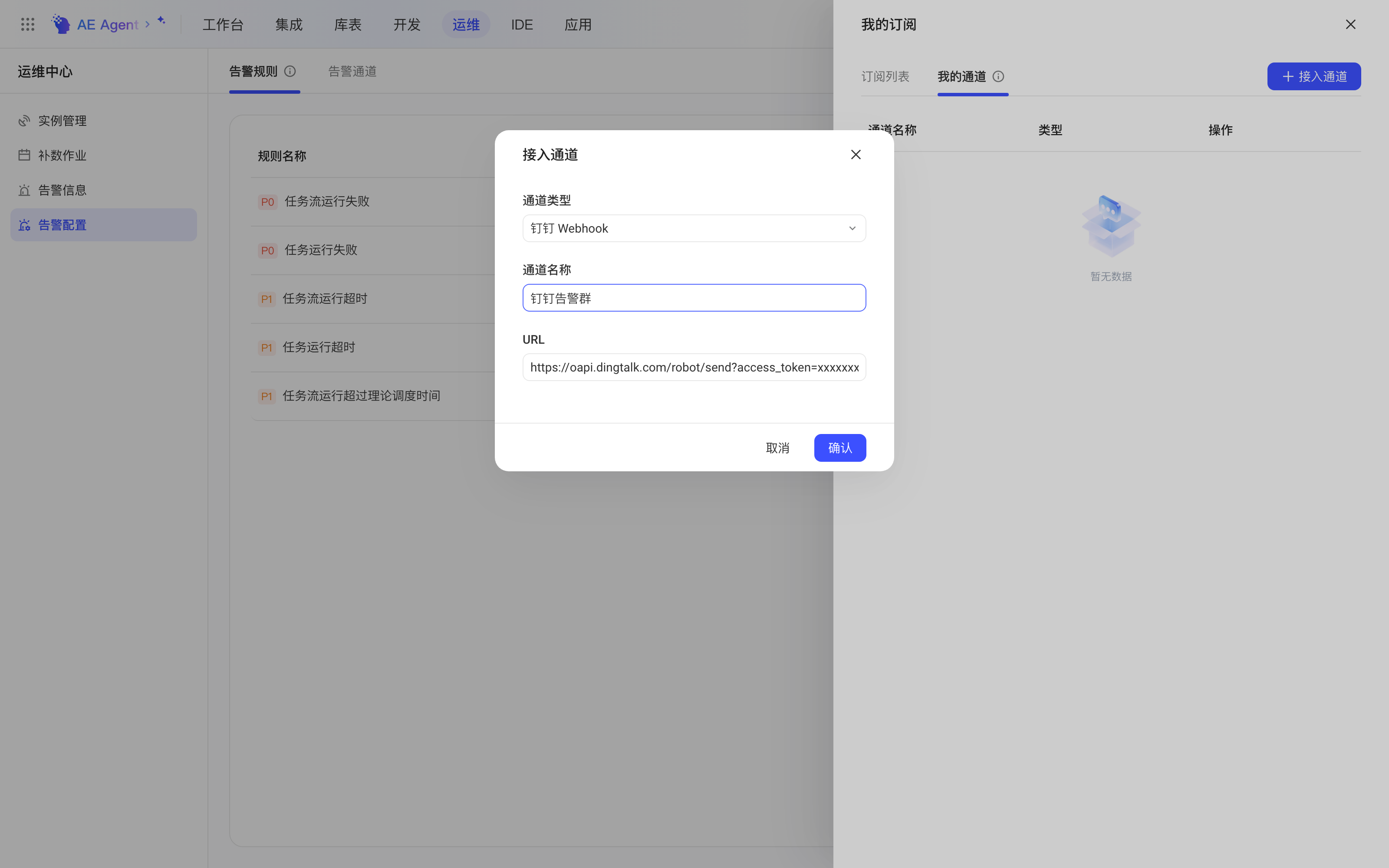The image size is (1389, 868).
Task: Click the 通道名称 input field
Action: 694,298
